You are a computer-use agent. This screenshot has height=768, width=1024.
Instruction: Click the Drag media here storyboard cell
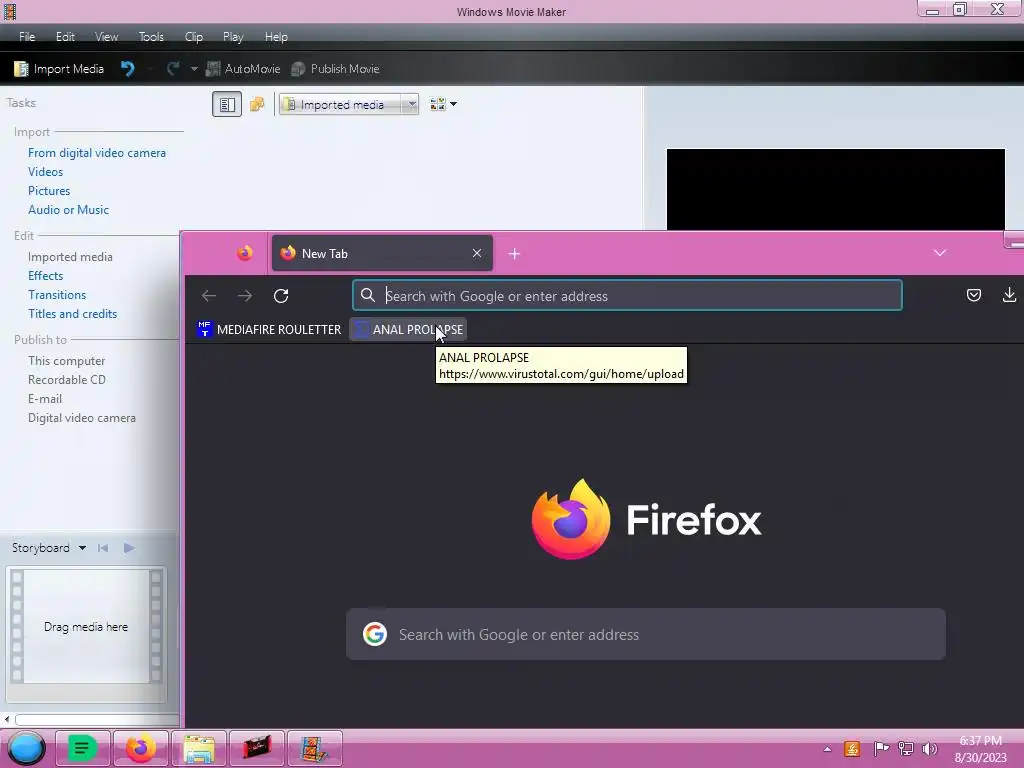tap(86, 627)
